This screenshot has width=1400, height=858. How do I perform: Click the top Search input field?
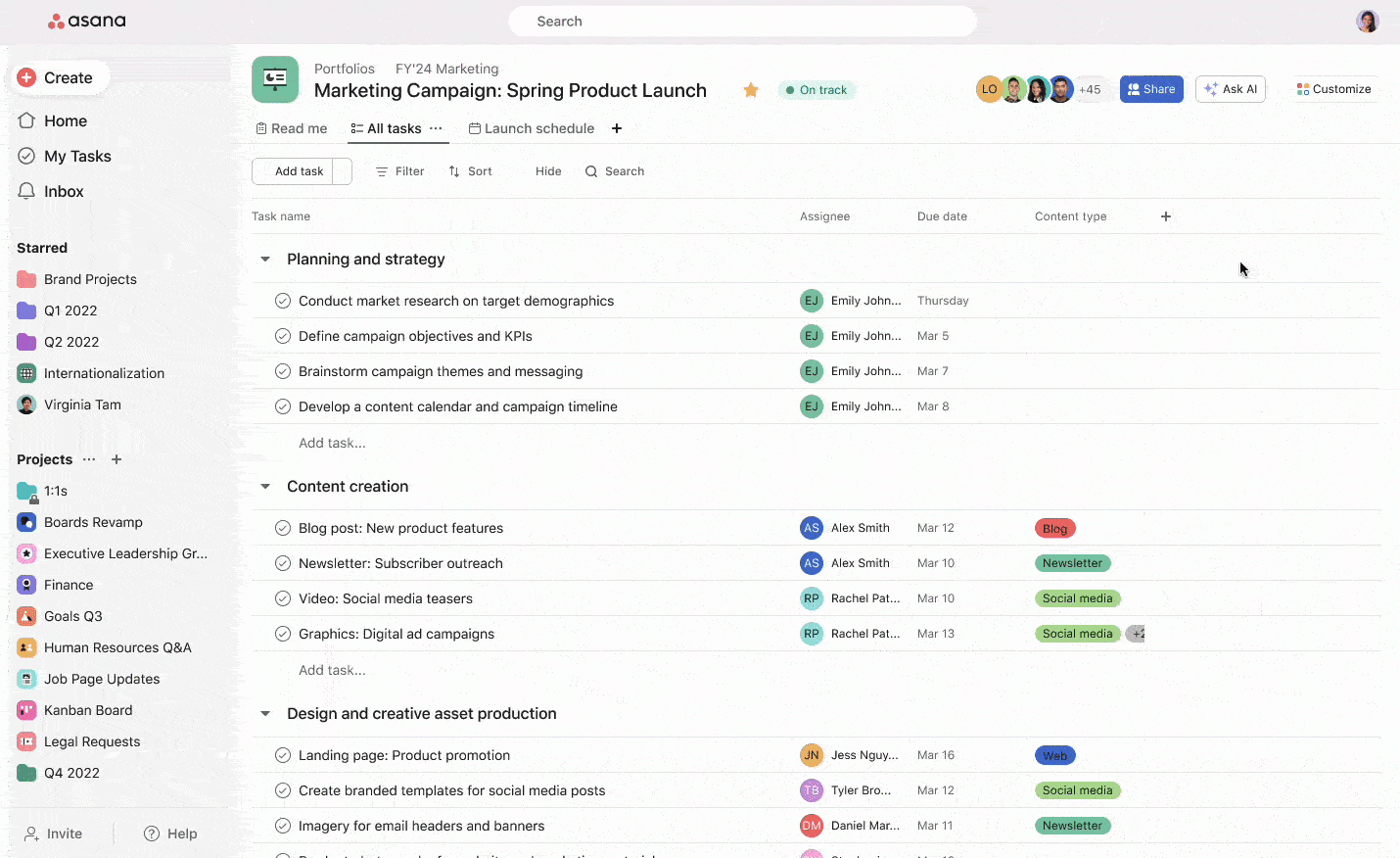[742, 22]
